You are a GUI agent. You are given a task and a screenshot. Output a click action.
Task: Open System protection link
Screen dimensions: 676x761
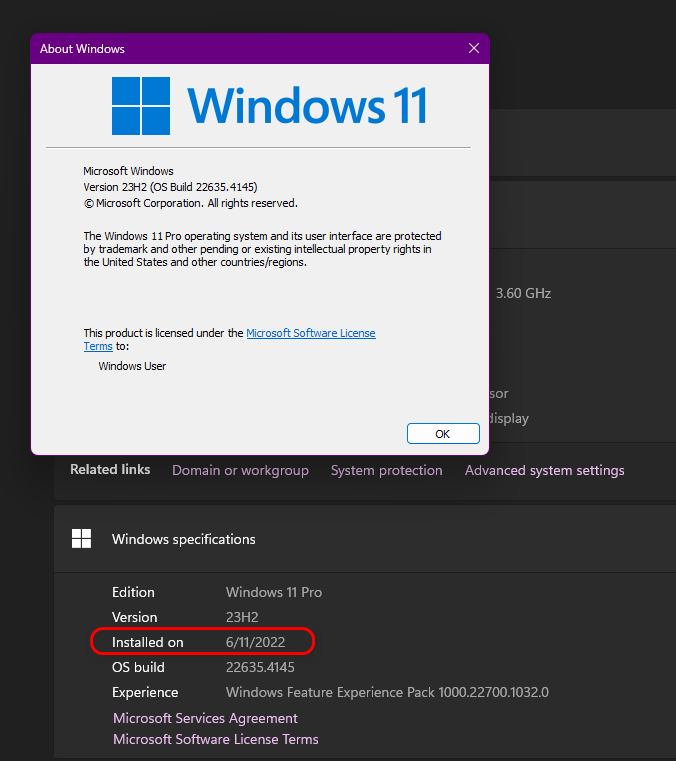(386, 470)
